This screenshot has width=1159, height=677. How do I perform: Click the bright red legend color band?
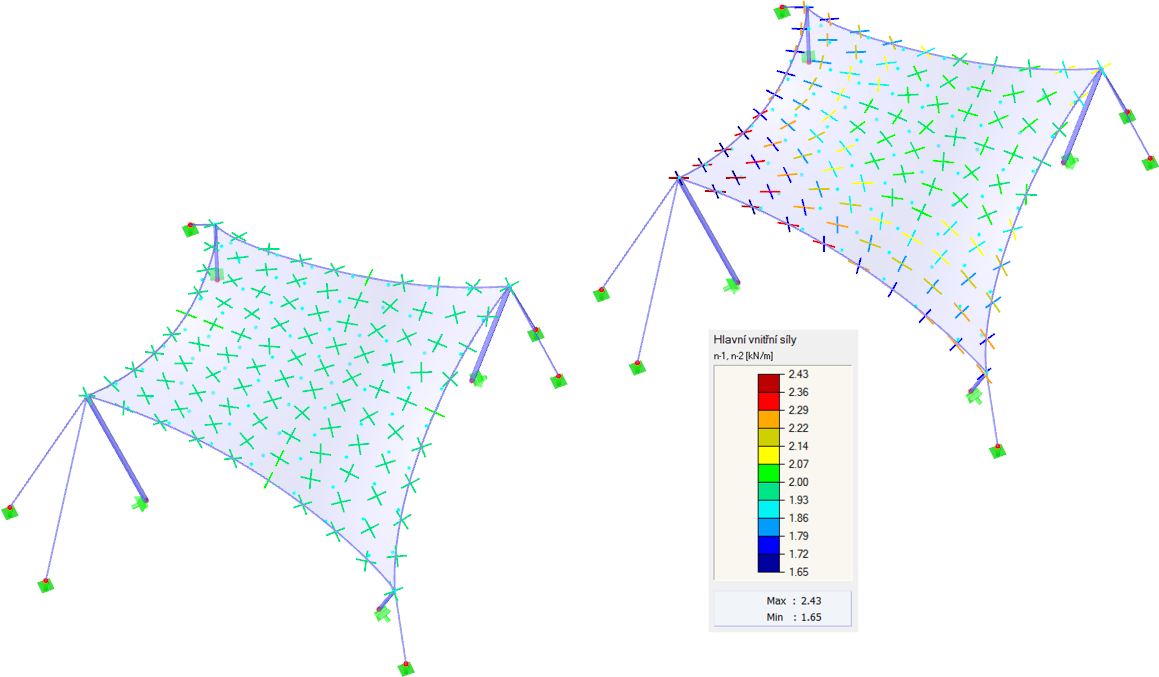point(769,401)
